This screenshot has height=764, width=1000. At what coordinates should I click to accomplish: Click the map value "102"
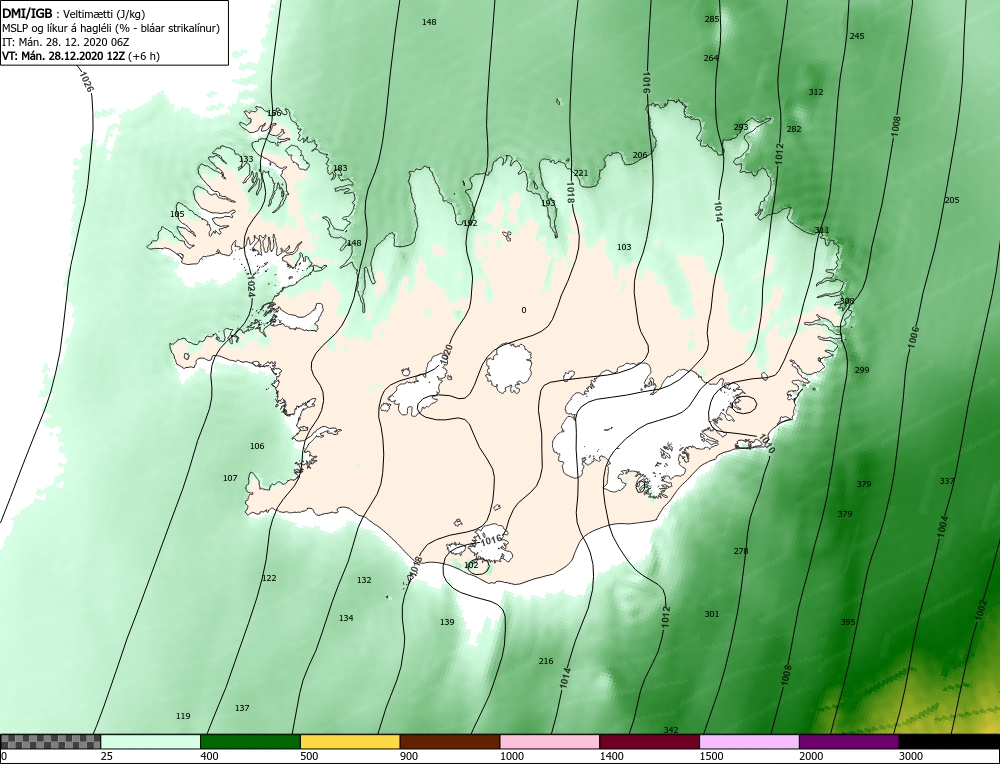pyautogui.click(x=471, y=565)
